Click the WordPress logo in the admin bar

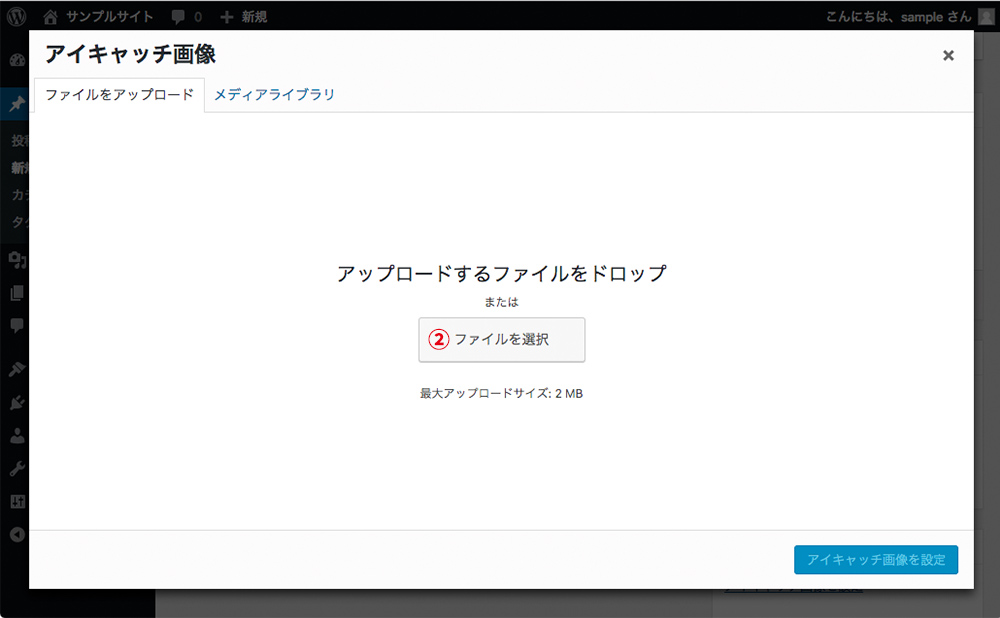(14, 16)
